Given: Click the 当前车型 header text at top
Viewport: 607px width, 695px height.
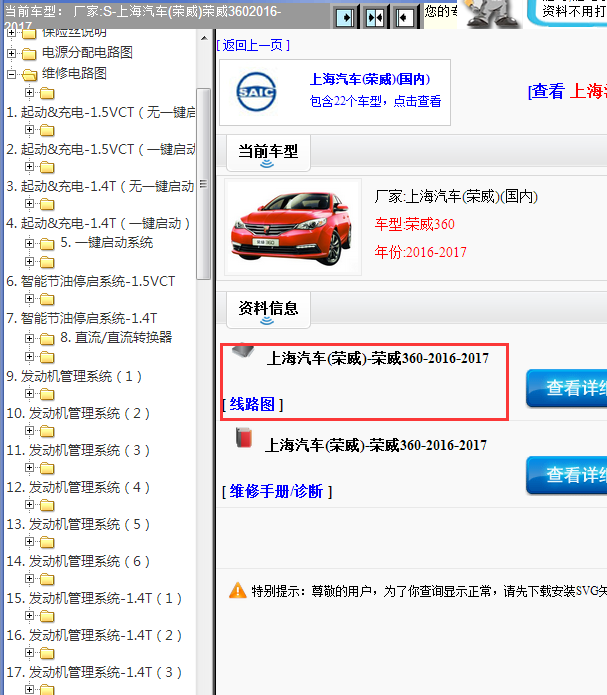Looking at the screenshot, I should [142, 16].
